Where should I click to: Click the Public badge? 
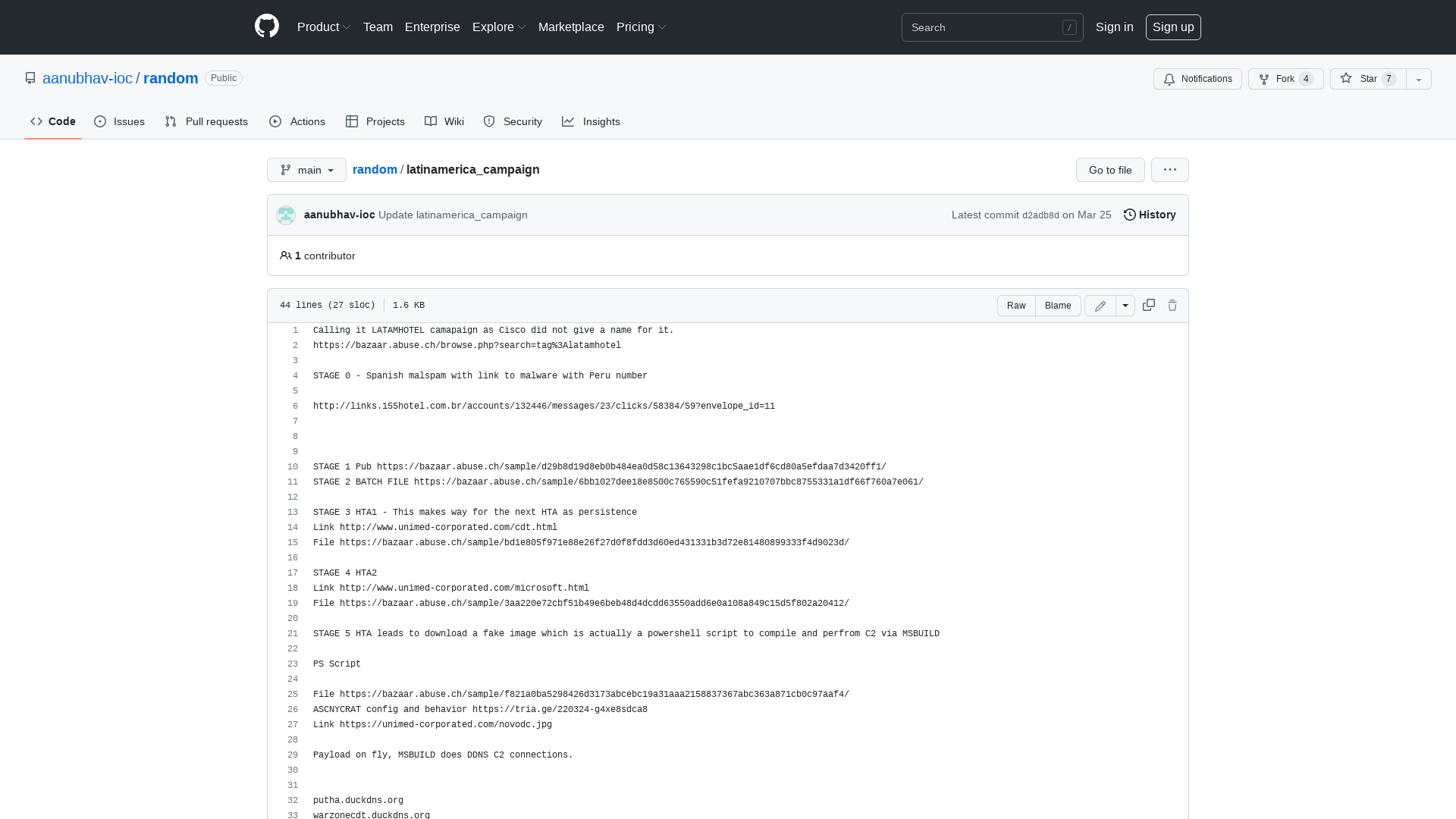[224, 78]
